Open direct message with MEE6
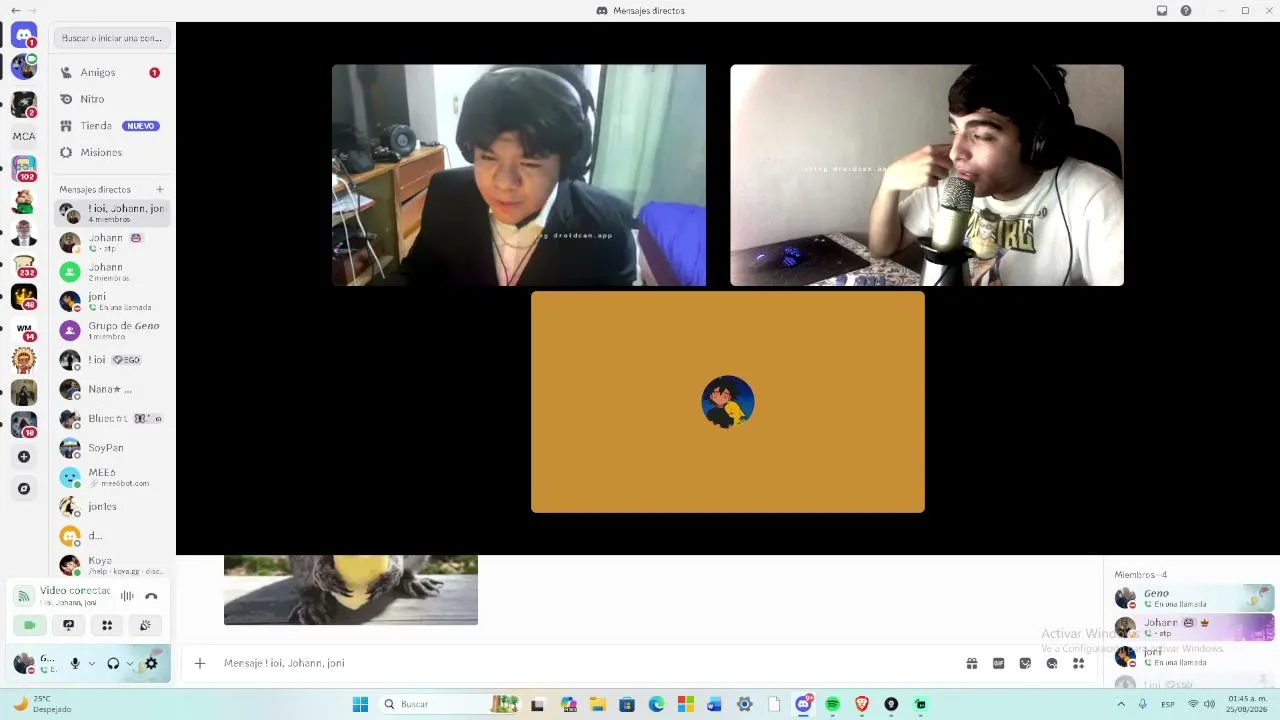Image resolution: width=1280 pixels, height=720 pixels. (x=112, y=477)
